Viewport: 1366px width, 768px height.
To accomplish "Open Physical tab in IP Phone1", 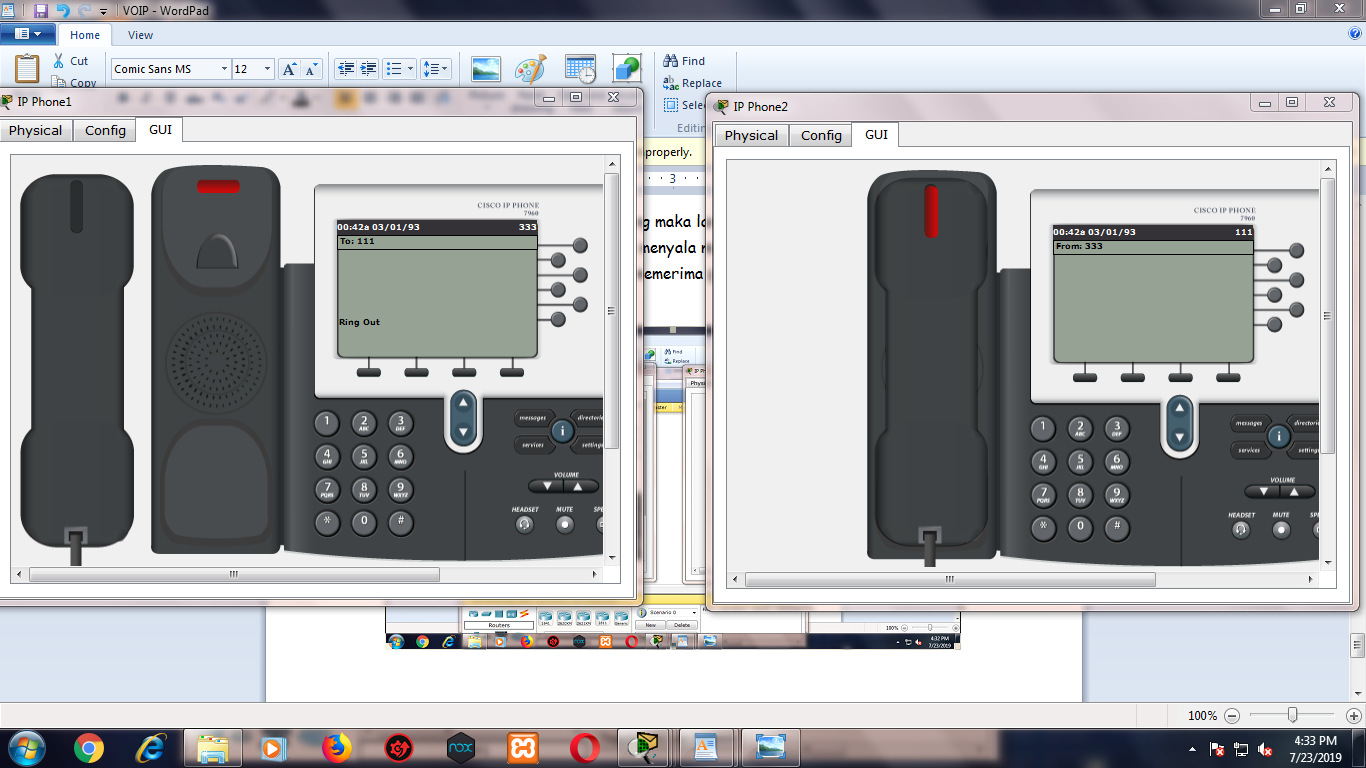I will tap(36, 130).
